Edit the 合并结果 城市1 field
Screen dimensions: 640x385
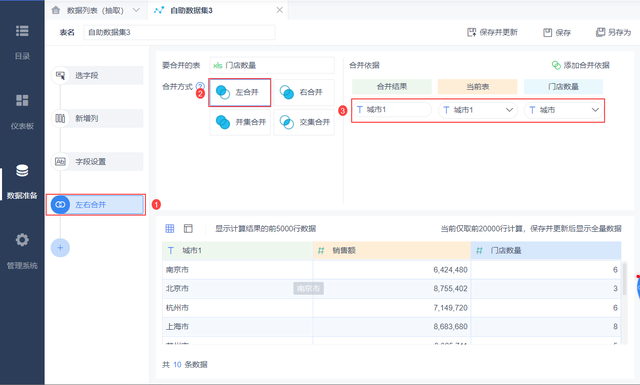pyautogui.click(x=392, y=110)
